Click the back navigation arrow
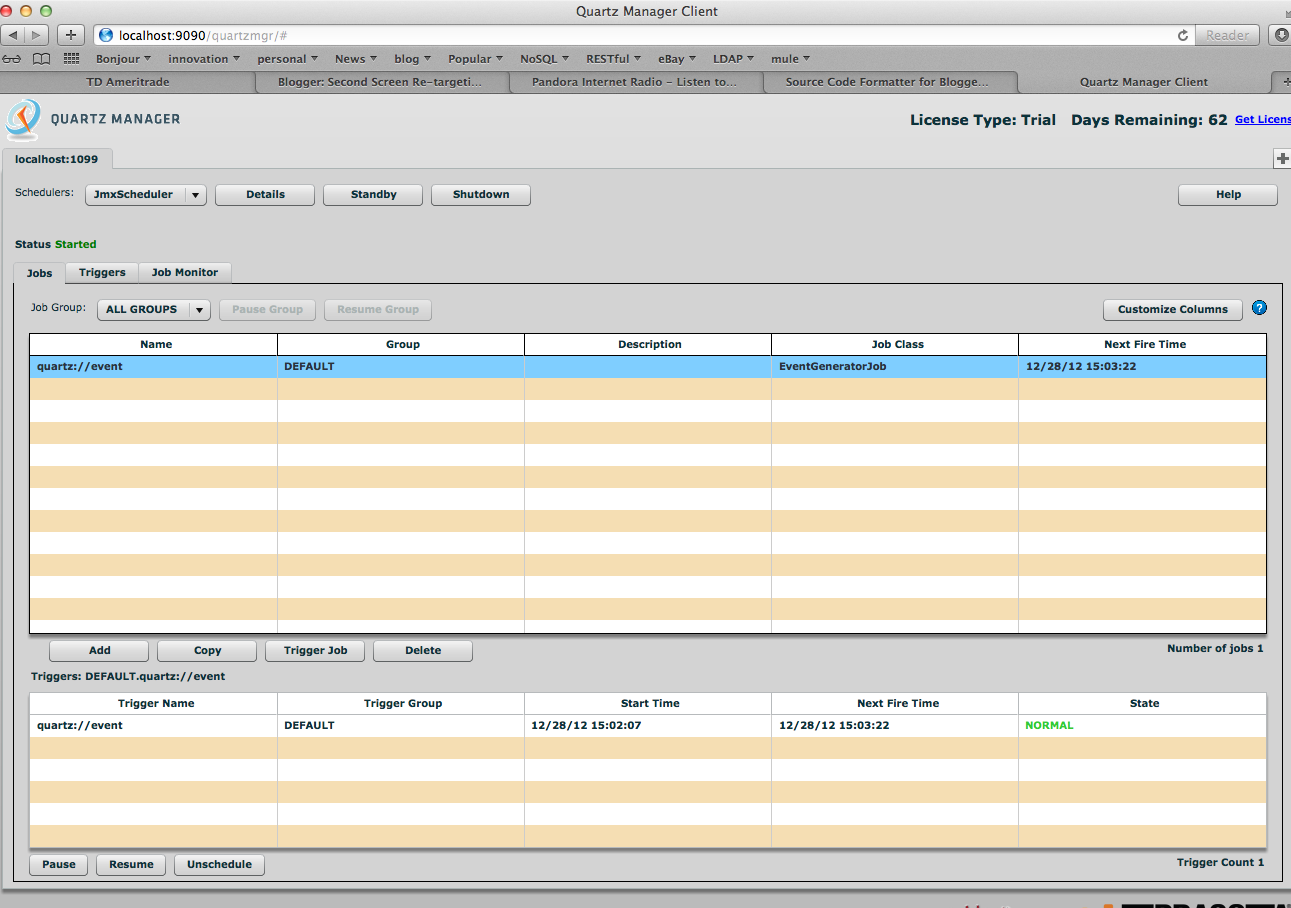The width and height of the screenshot is (1291, 908). [x=12, y=35]
